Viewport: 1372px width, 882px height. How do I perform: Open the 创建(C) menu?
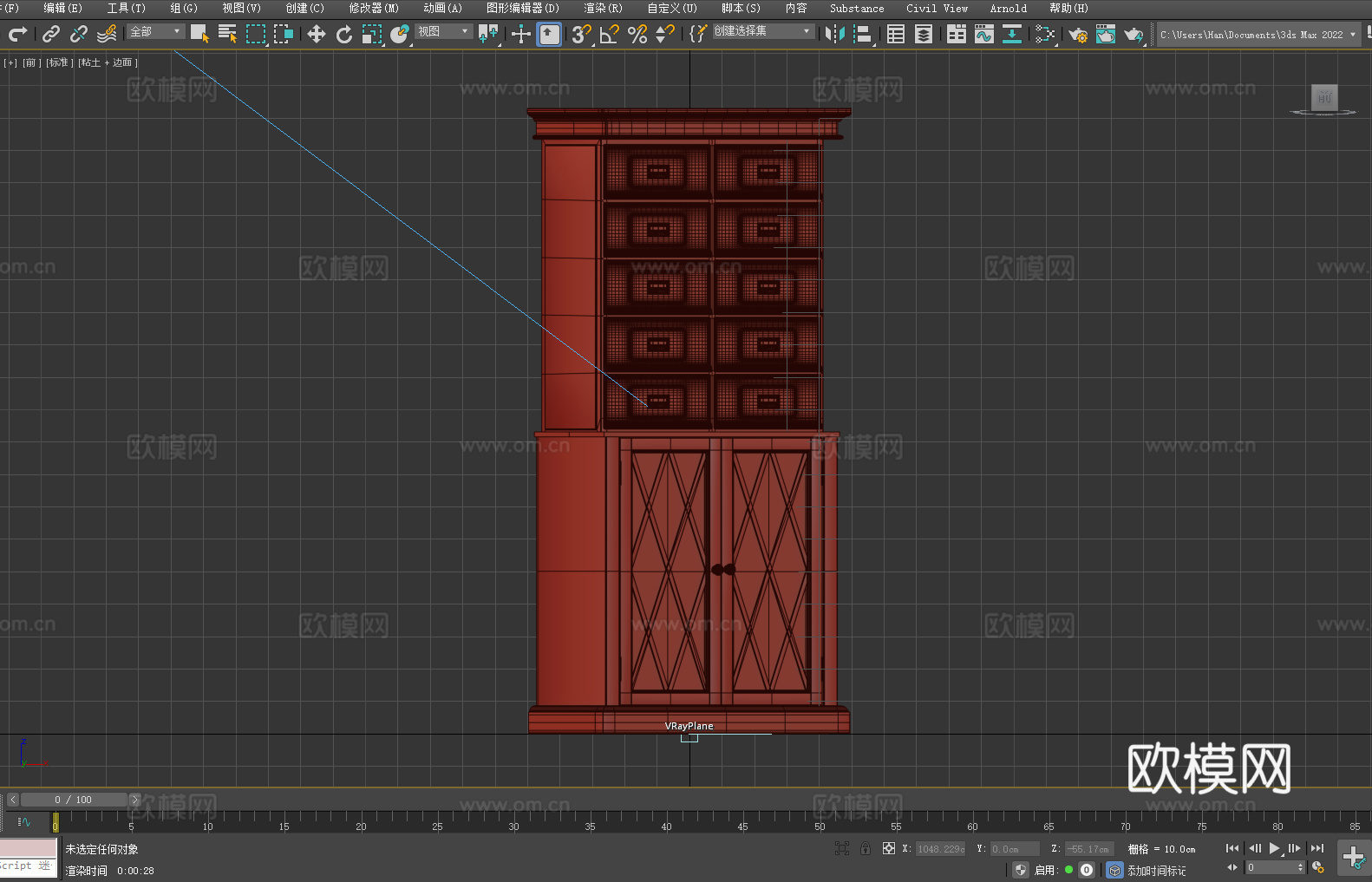pos(304,8)
